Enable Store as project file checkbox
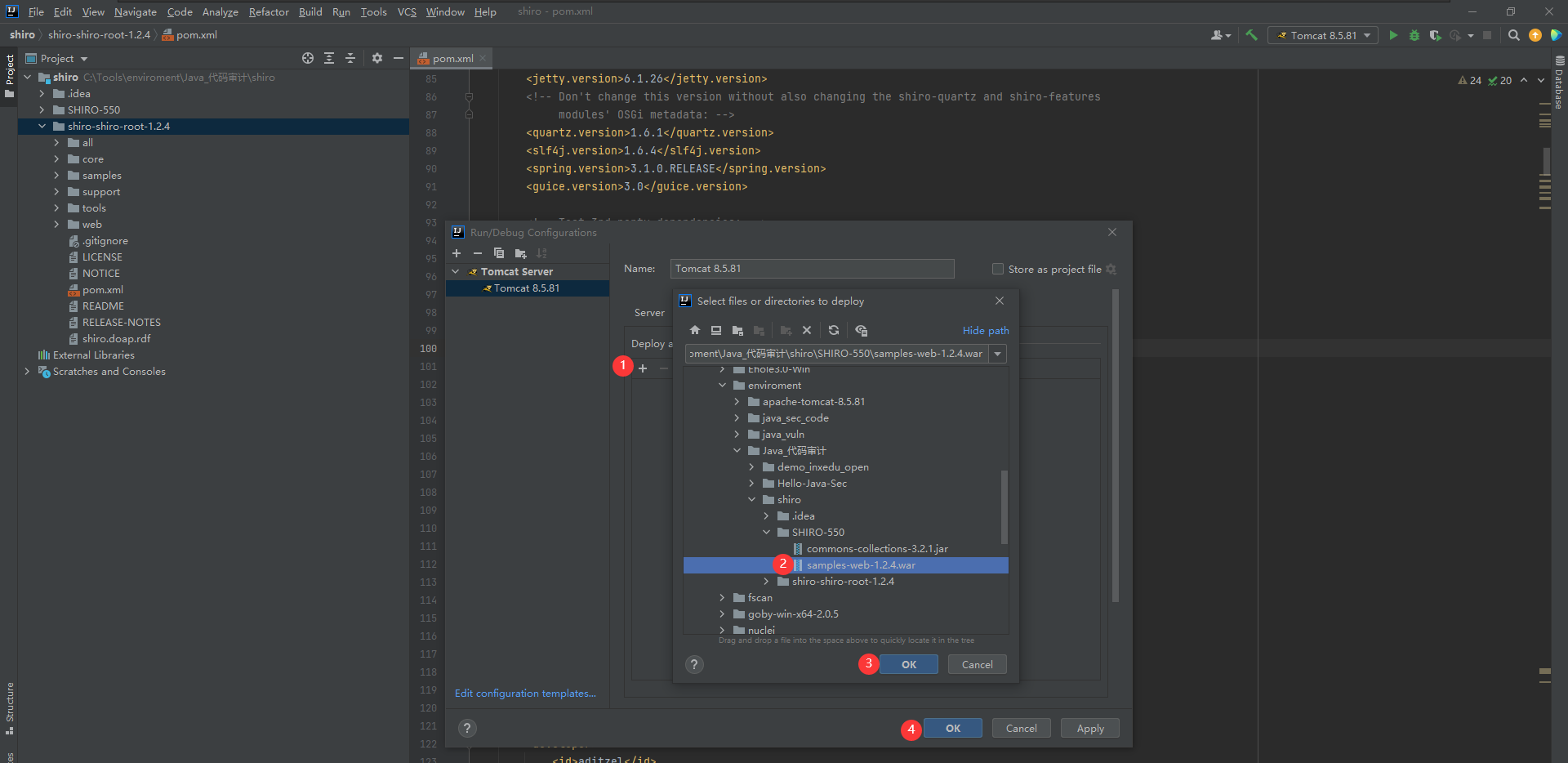This screenshot has height=763, width=1568. coord(997,269)
